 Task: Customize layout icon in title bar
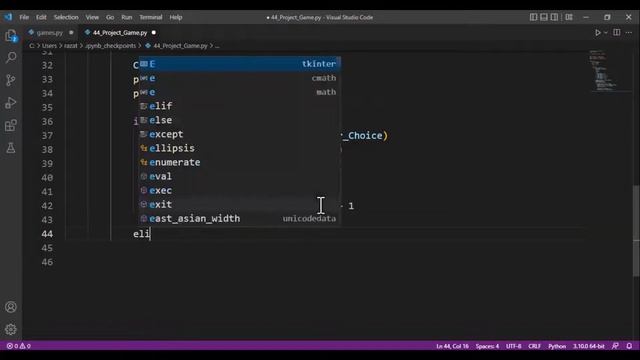[569, 17]
